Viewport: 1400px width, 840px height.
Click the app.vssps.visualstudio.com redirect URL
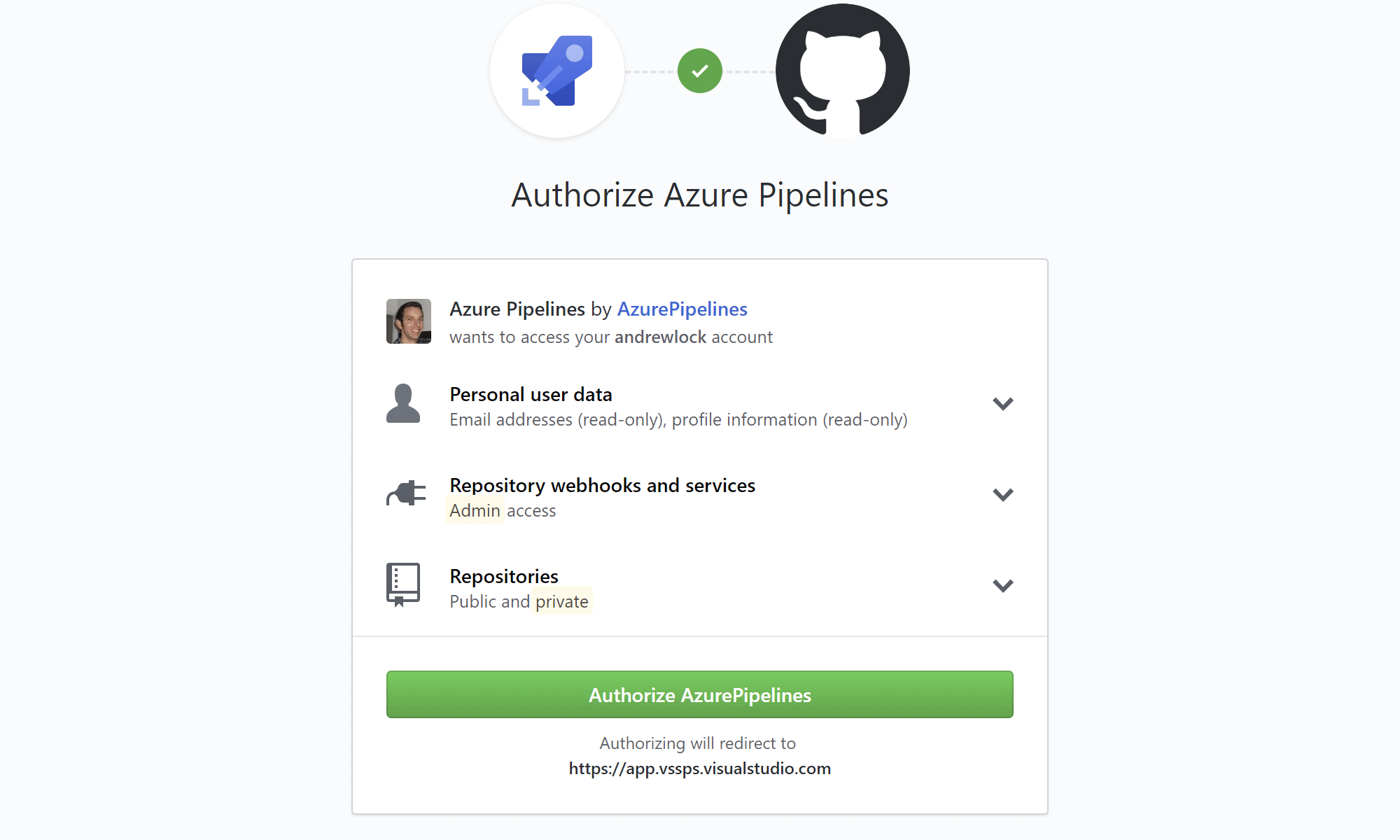[700, 769]
